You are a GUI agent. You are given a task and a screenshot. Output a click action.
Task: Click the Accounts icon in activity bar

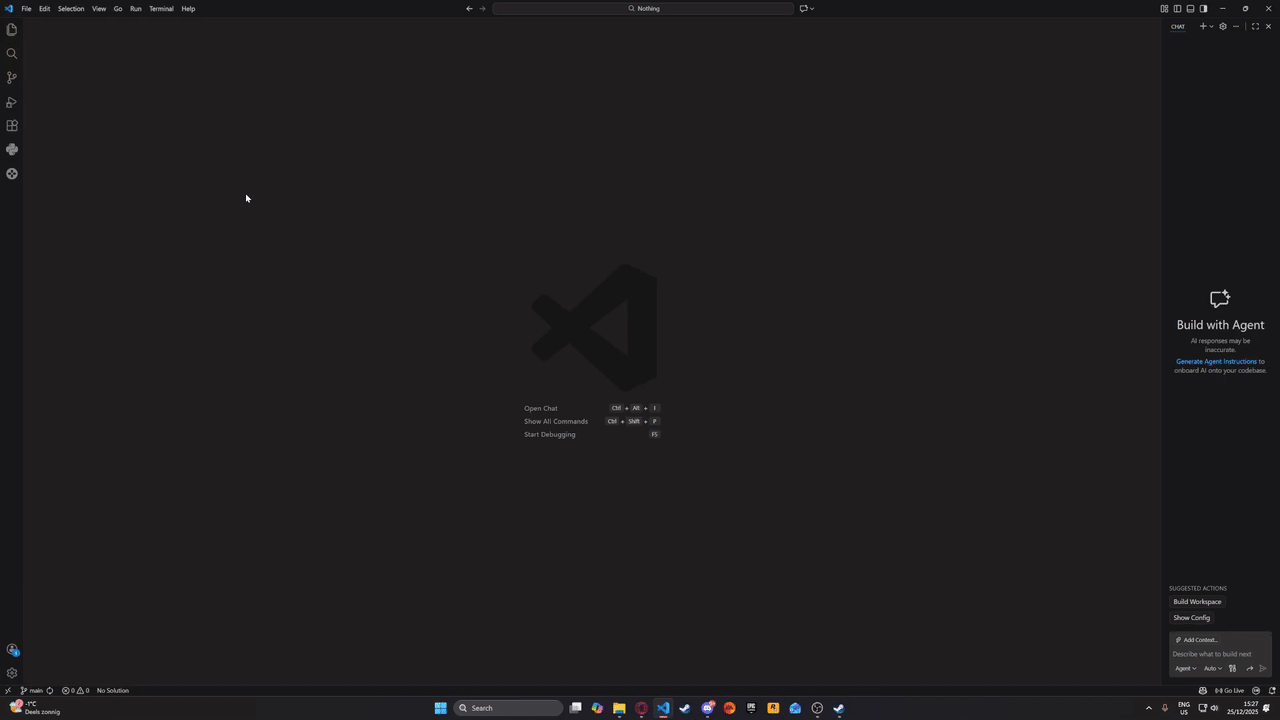tap(12, 650)
